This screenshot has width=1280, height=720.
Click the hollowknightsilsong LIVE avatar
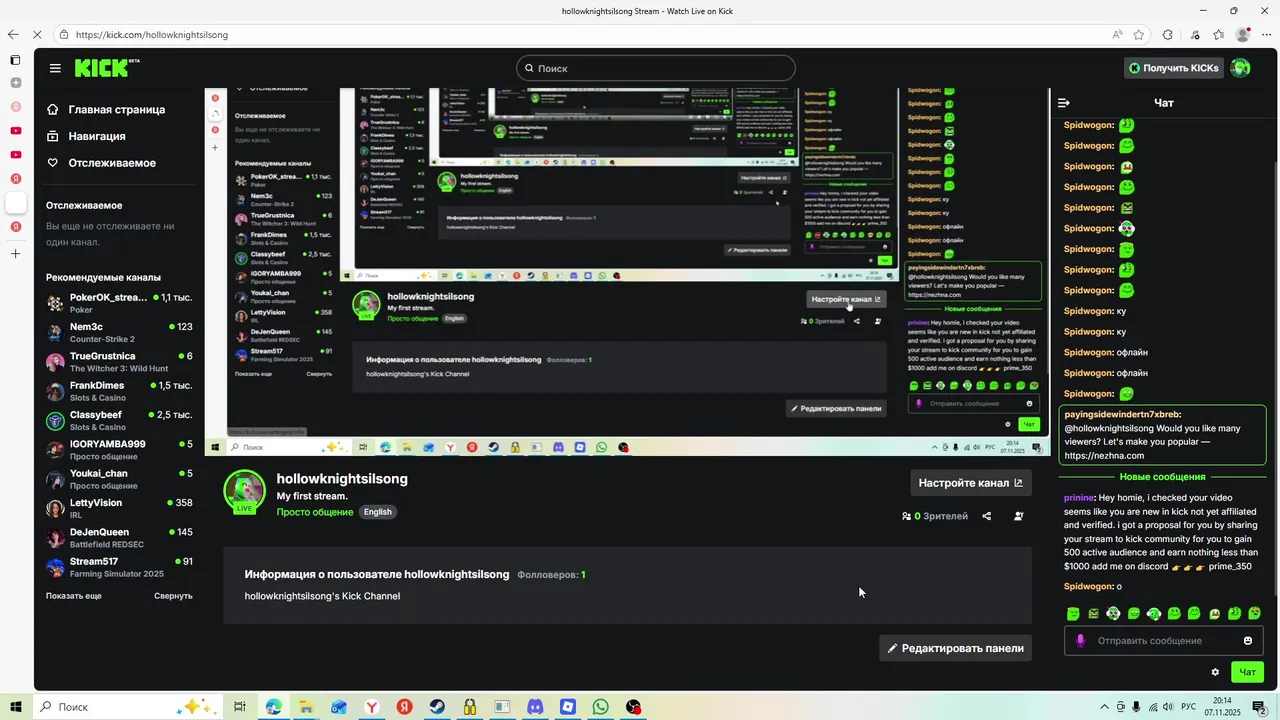click(244, 492)
